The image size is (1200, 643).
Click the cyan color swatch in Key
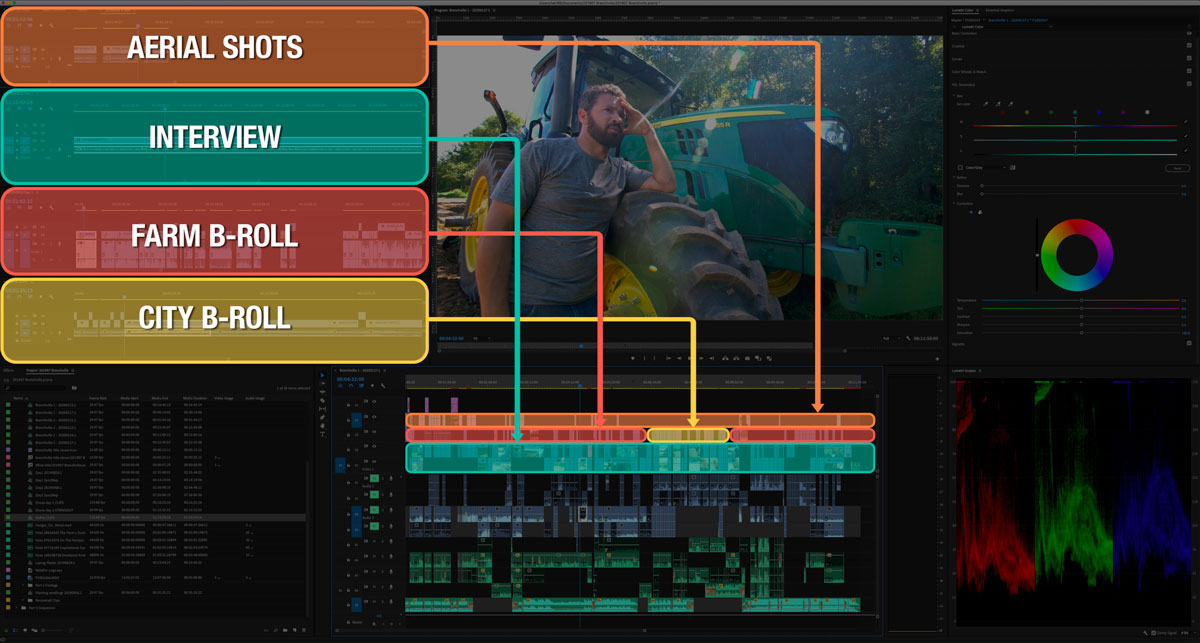tap(1075, 112)
